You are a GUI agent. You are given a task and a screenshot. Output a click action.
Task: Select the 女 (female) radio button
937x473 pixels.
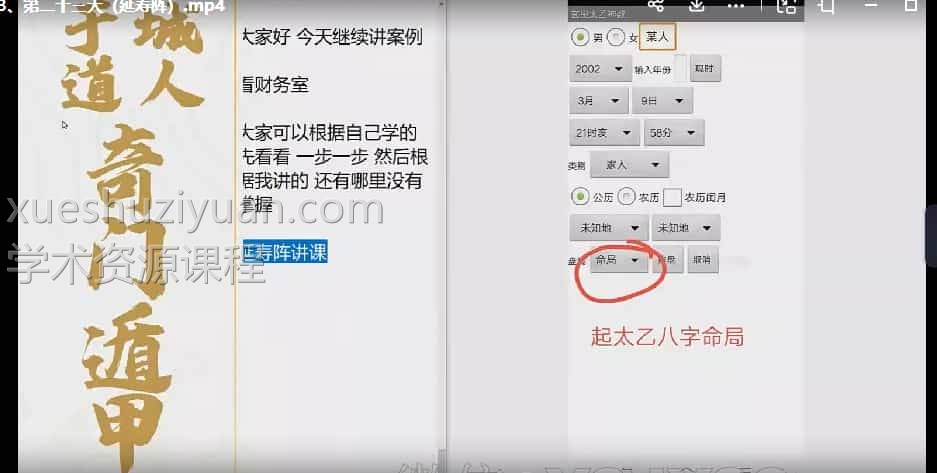click(616, 37)
